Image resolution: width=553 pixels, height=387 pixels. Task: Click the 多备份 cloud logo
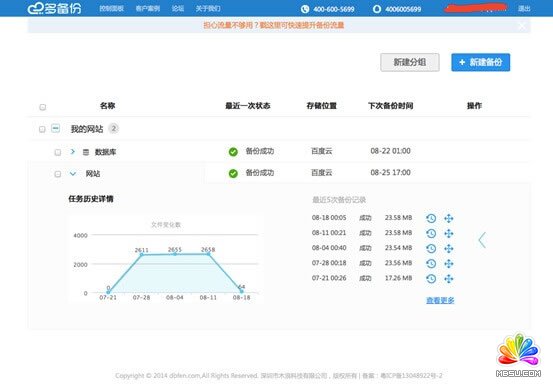tap(54, 8)
